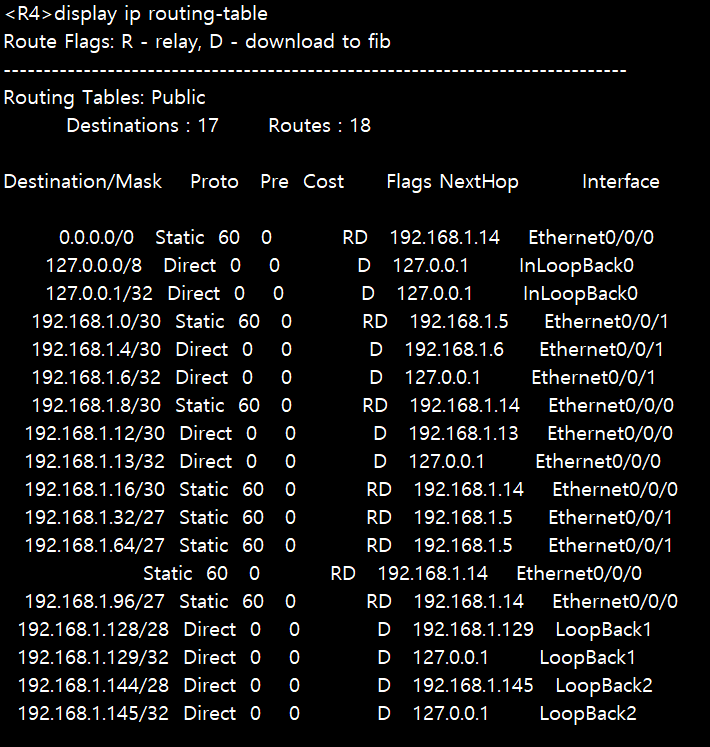The width and height of the screenshot is (710, 747).
Task: Select destination '127.0.0.0/8'
Action: (x=94, y=265)
